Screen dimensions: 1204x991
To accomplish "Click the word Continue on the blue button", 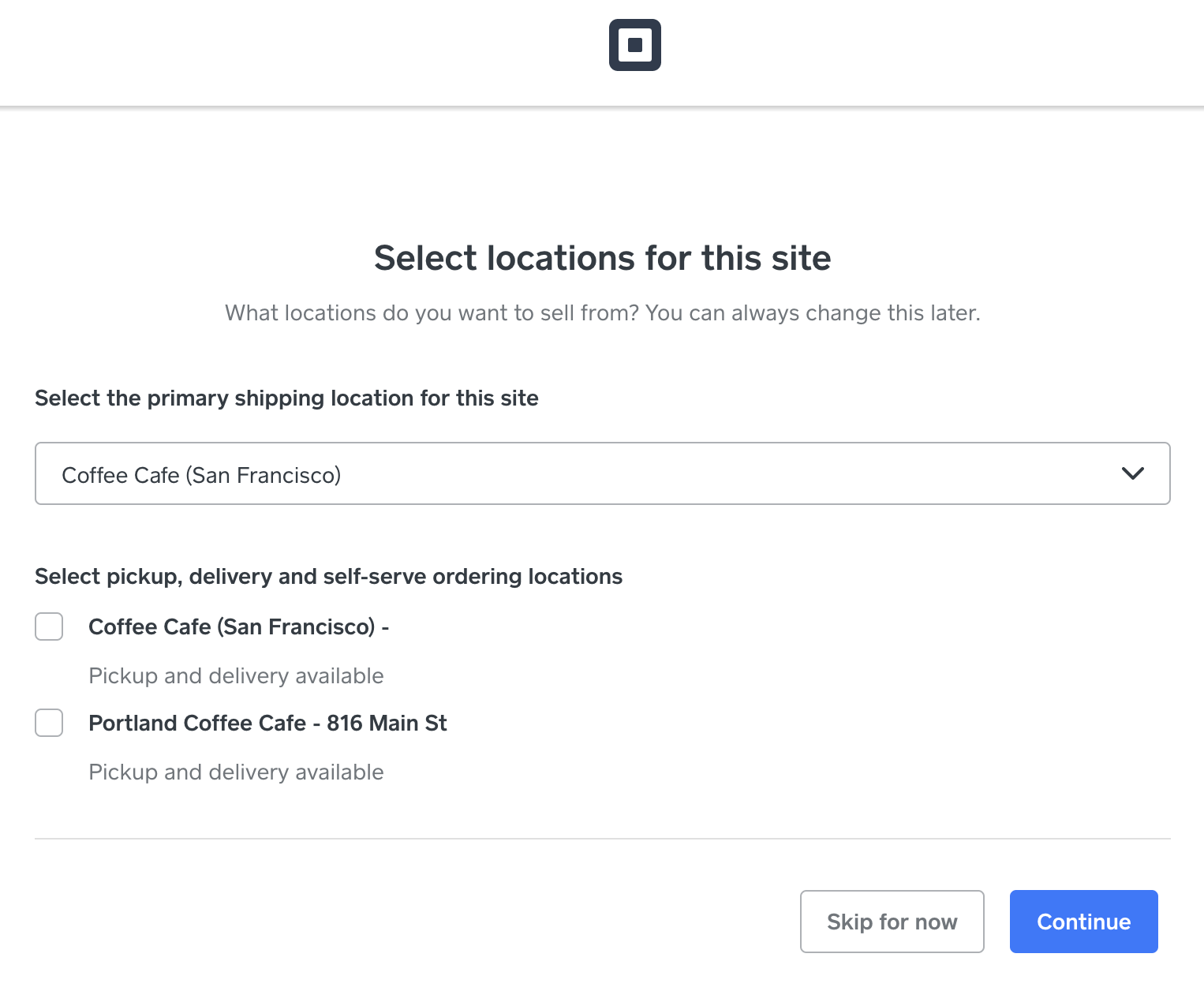I will [x=1083, y=922].
